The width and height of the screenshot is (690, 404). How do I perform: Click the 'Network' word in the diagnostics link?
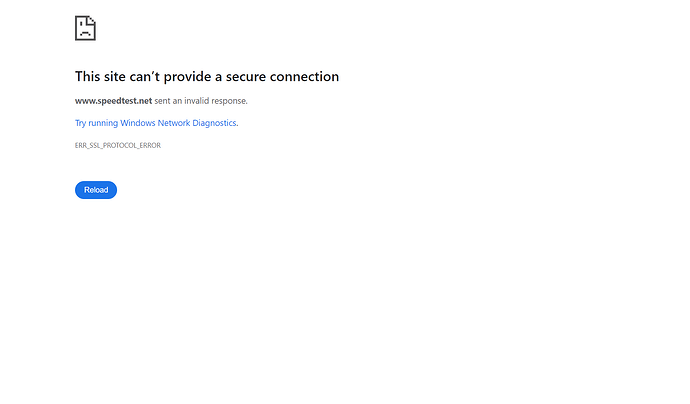(174, 123)
